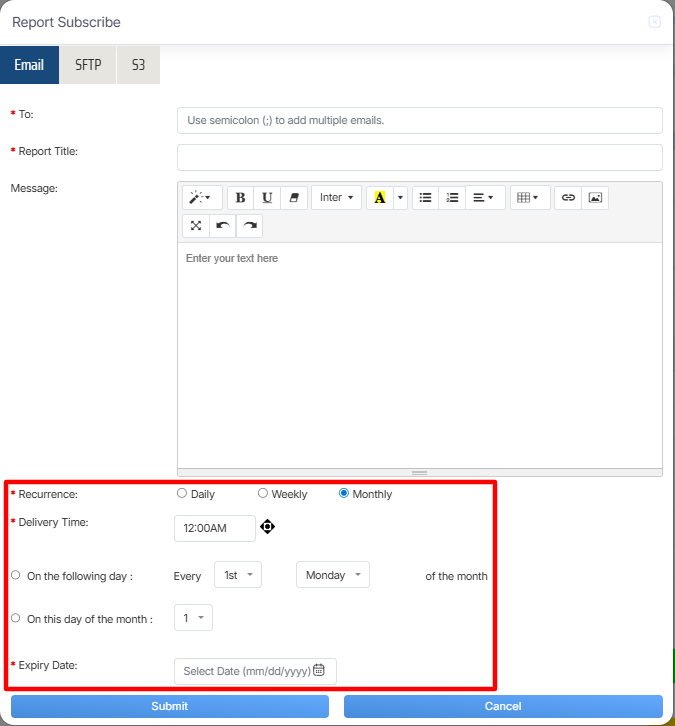
Task: Click the Cancel button
Action: tap(503, 706)
